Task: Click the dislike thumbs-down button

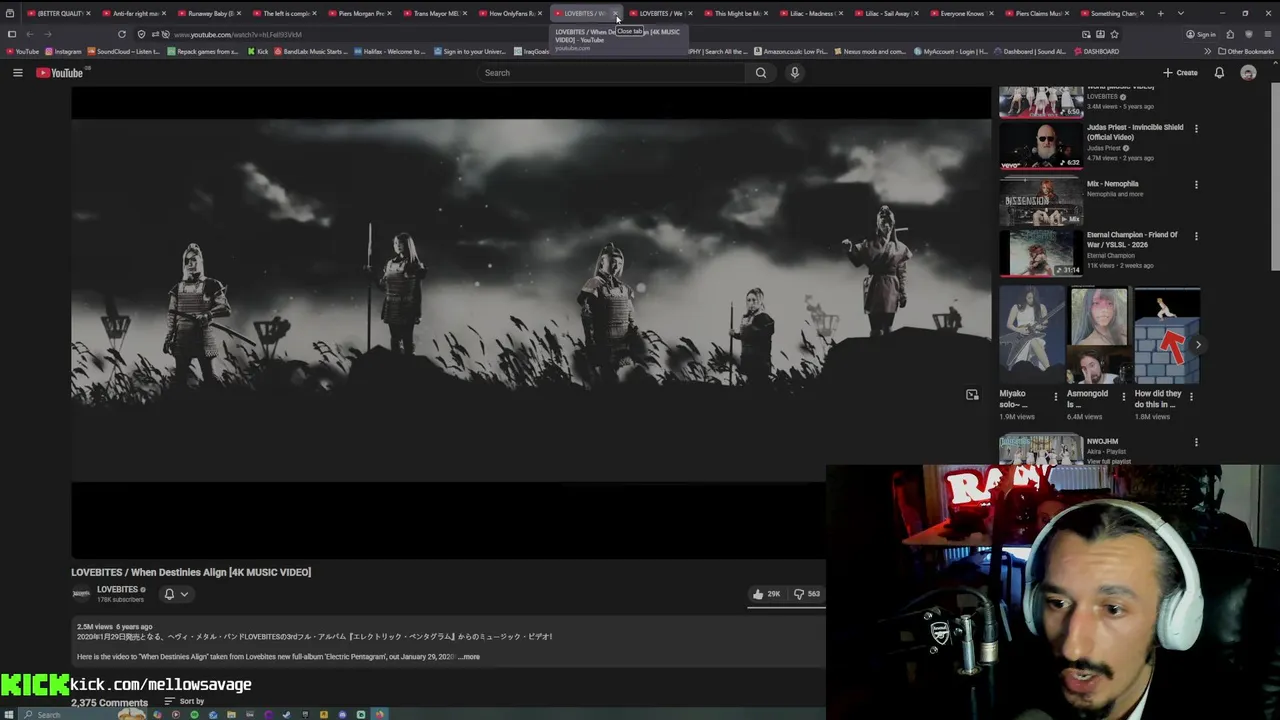Action: click(807, 594)
